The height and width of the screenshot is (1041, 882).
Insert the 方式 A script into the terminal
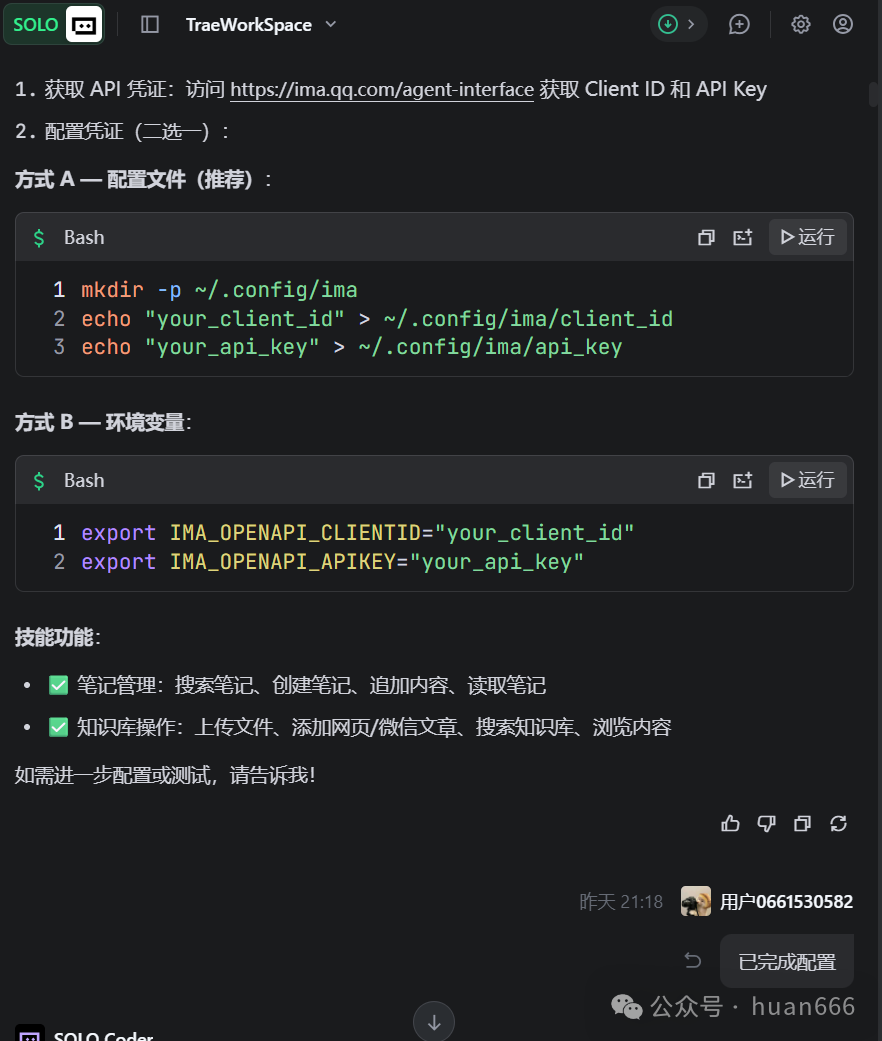(742, 237)
